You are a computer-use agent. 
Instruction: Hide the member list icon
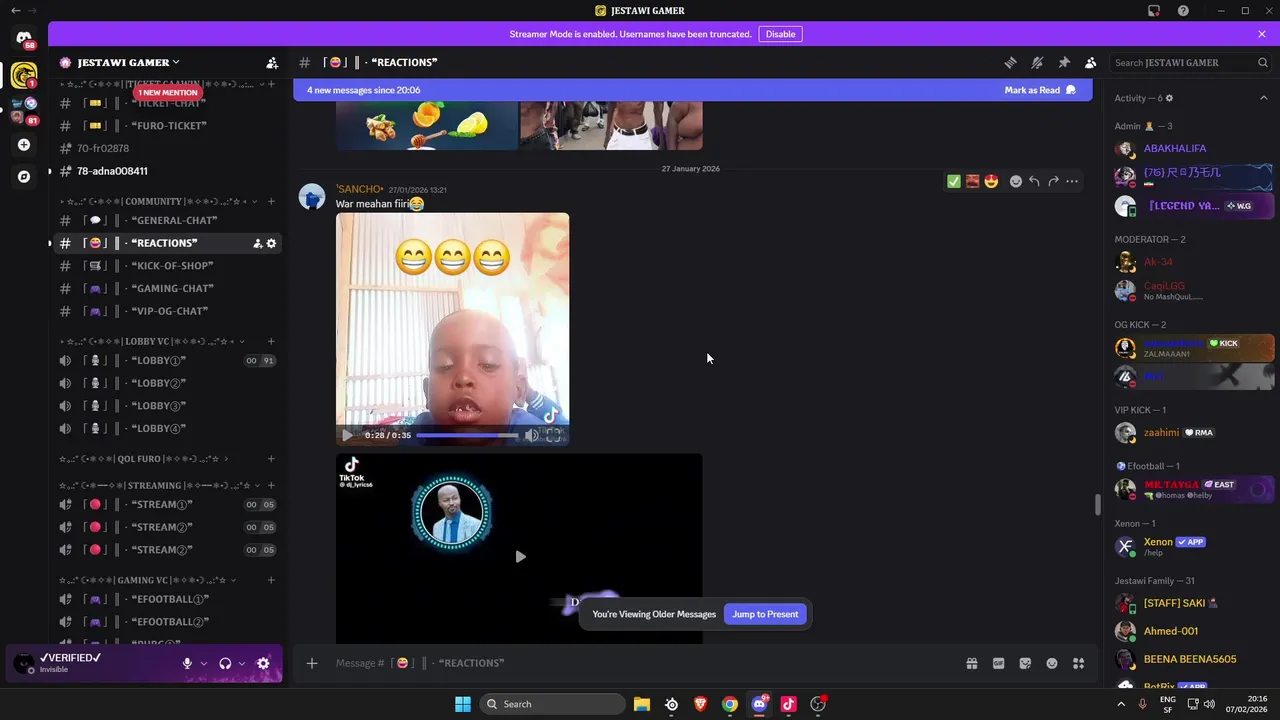(1091, 62)
